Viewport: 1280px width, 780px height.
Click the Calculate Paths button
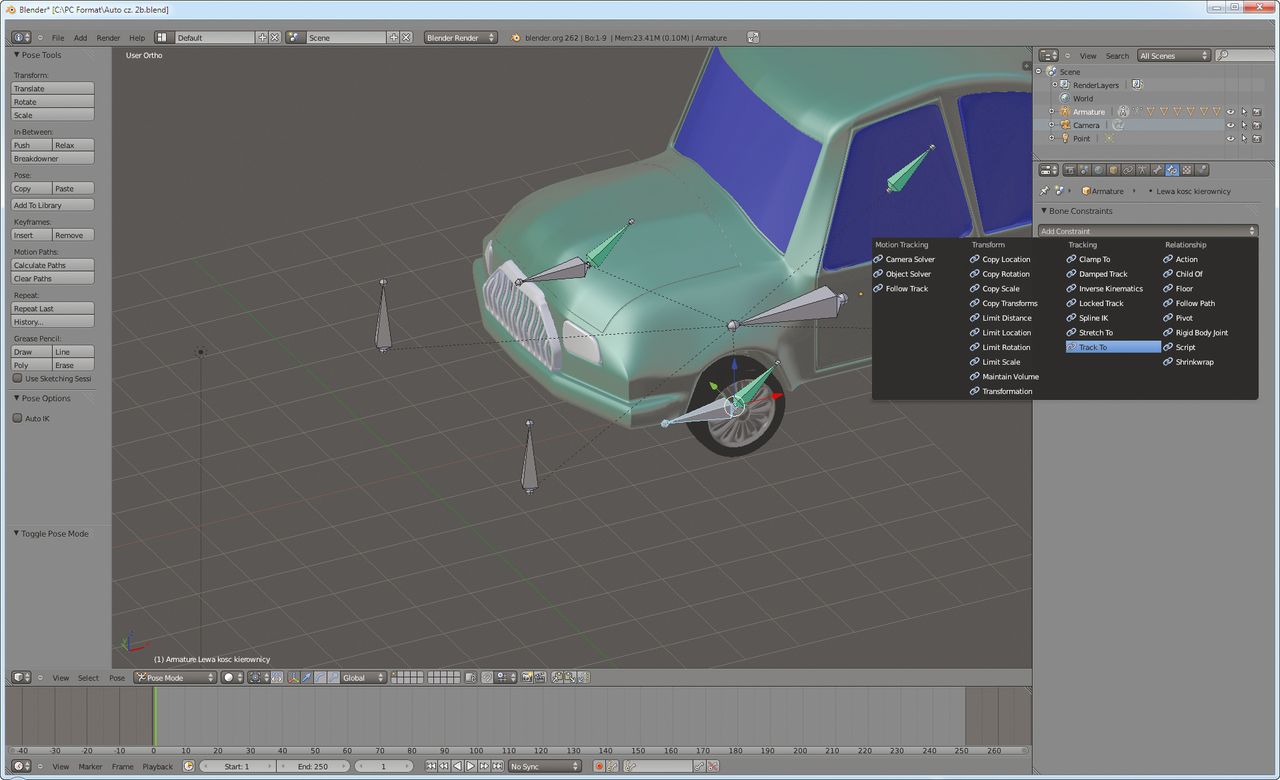click(52, 265)
